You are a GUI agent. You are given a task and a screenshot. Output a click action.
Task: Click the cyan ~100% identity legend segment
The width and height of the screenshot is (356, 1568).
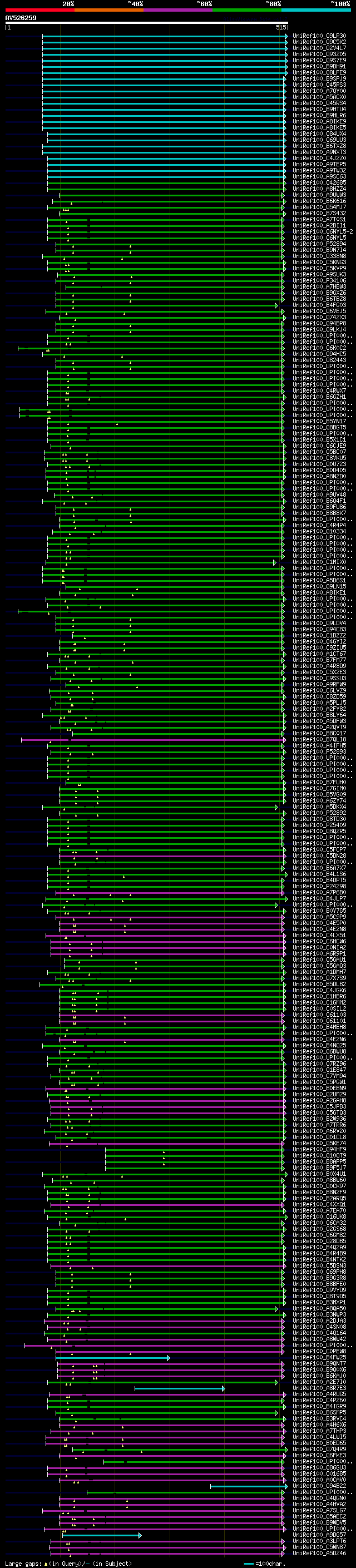(x=315, y=10)
